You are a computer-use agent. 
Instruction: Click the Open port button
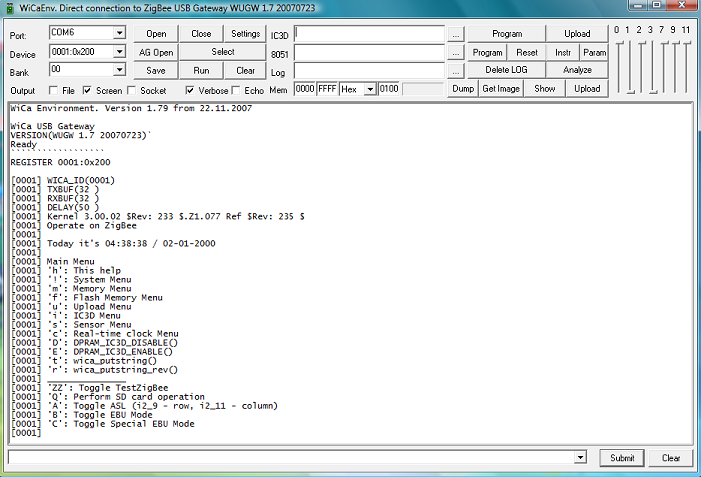[x=156, y=34]
